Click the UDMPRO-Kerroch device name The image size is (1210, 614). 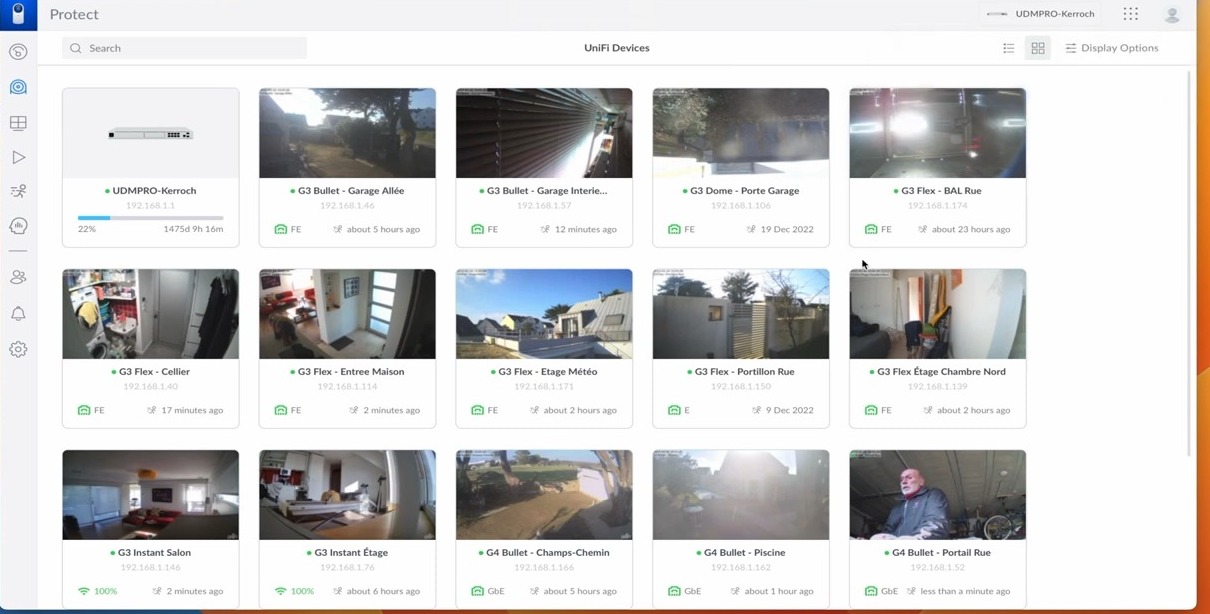coord(154,190)
